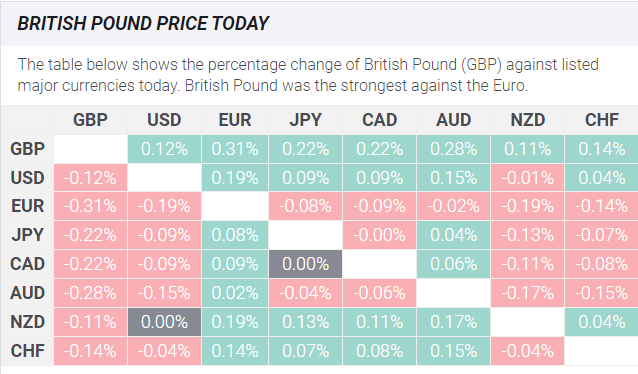Select the GBP versus AUD 0.28% cell
Image resolution: width=638 pixels, height=374 pixels.
pyautogui.click(x=453, y=149)
